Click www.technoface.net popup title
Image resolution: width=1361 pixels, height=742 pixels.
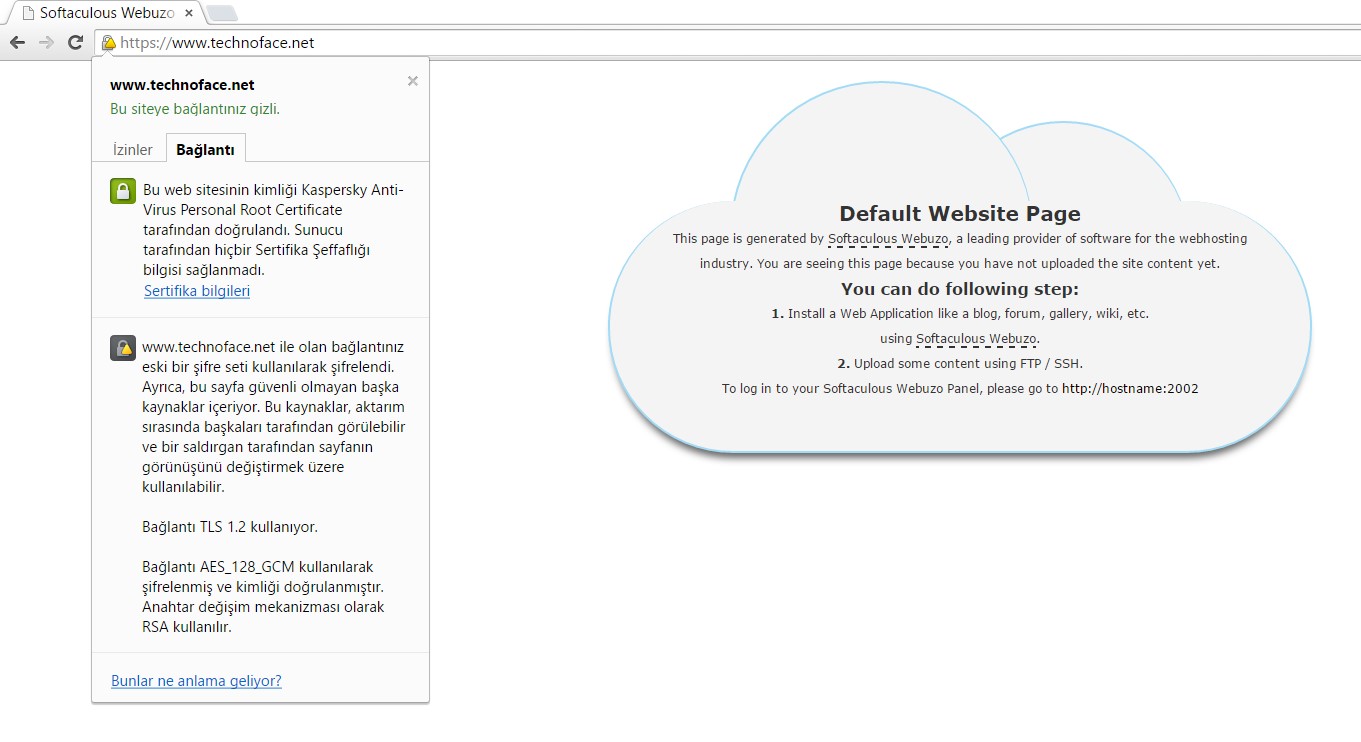pyautogui.click(x=182, y=85)
